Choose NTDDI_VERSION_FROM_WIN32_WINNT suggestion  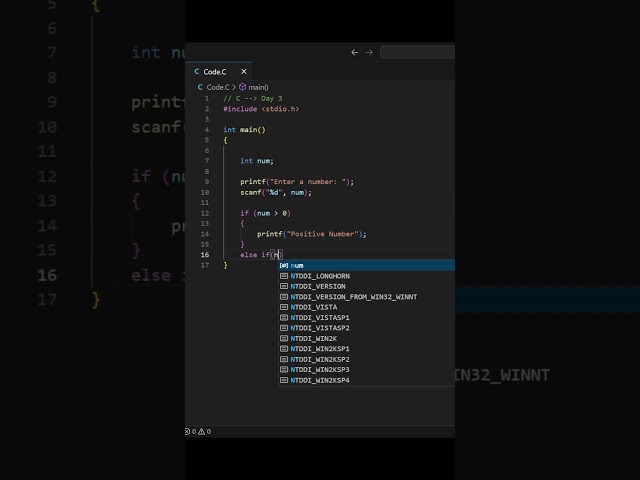tap(367, 297)
